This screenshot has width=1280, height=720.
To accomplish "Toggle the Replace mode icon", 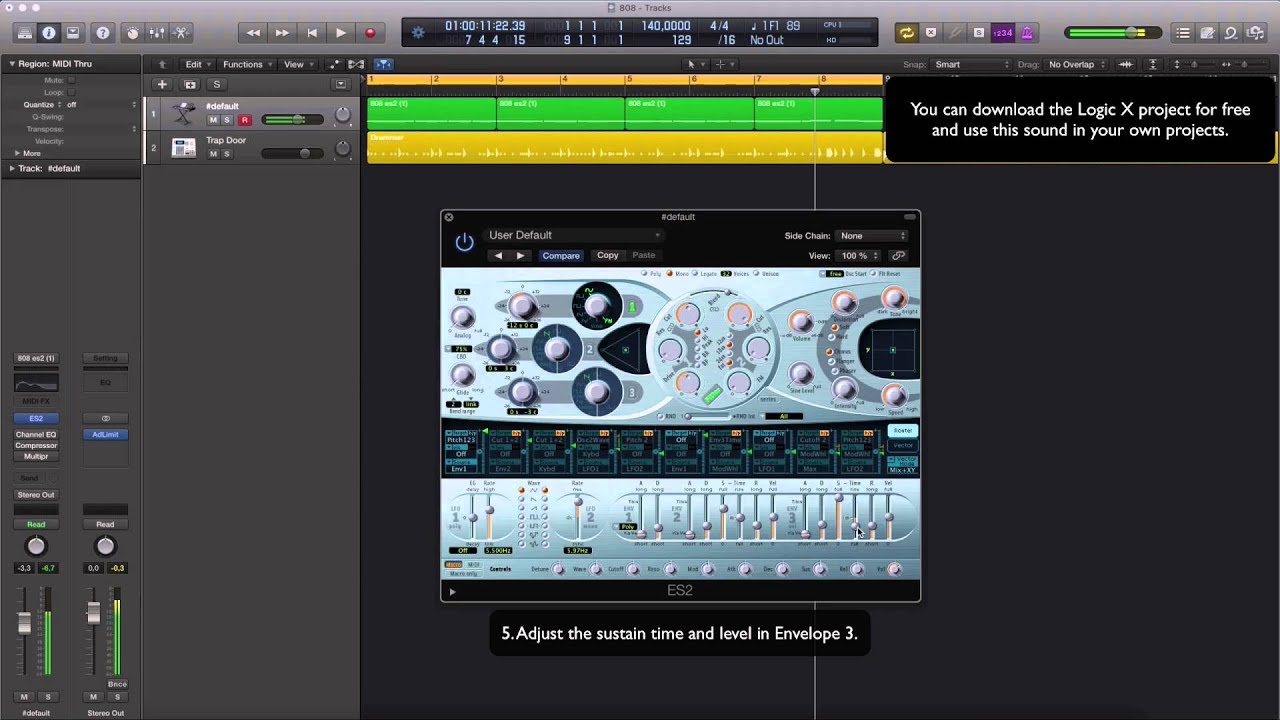I will point(931,33).
